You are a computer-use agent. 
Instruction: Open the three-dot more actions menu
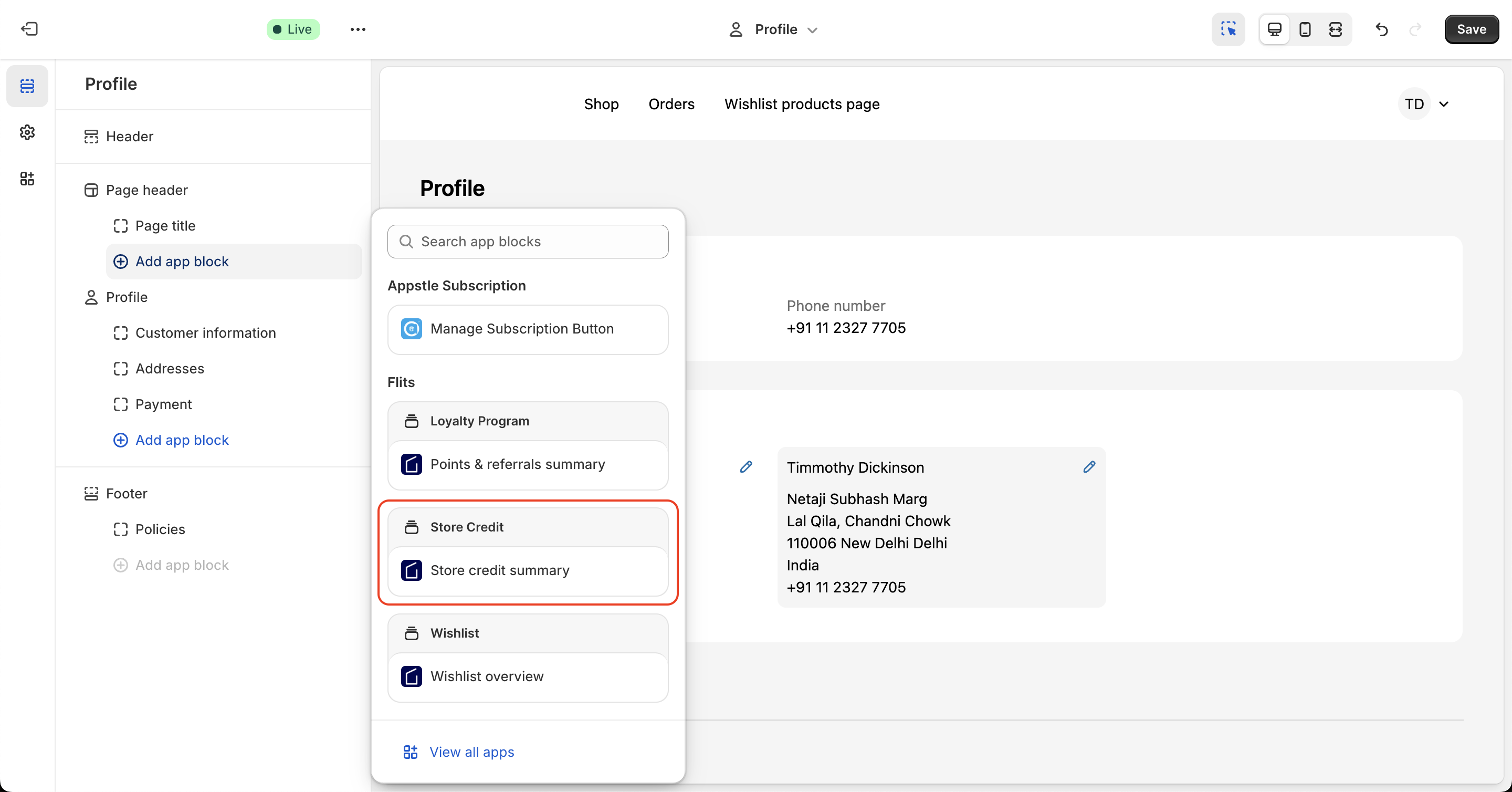coord(358,29)
